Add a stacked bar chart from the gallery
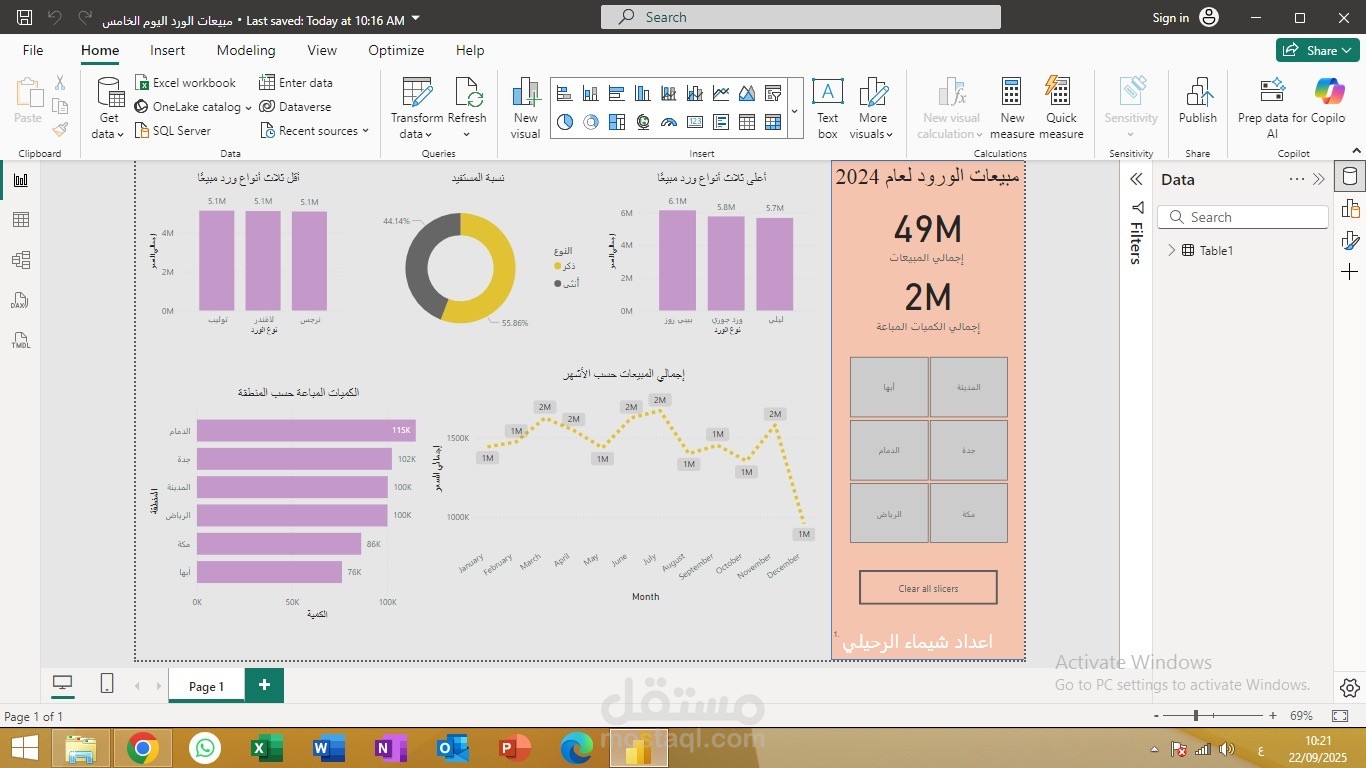 (565, 93)
